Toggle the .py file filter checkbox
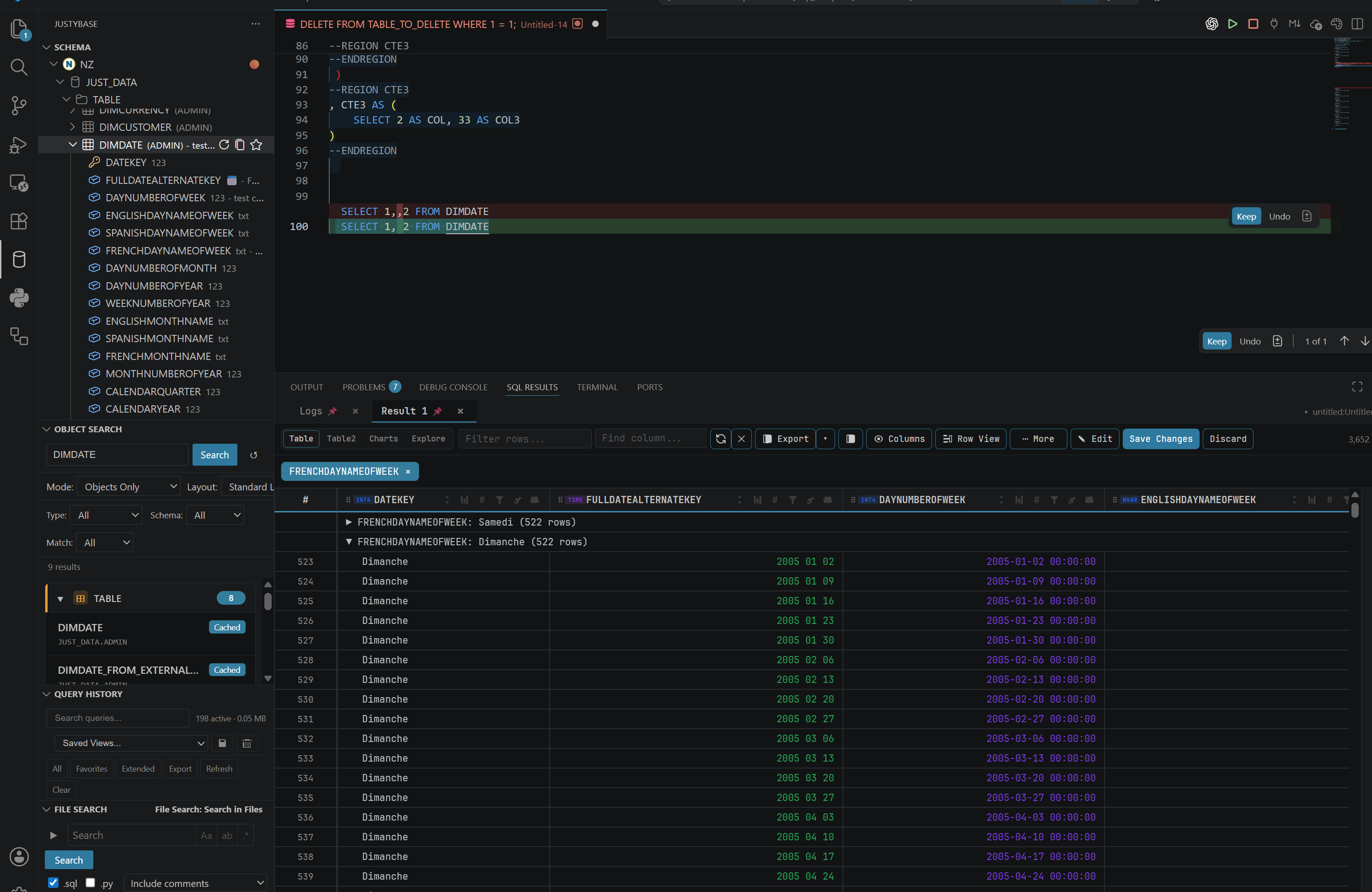The height and width of the screenshot is (892, 1372). pyautogui.click(x=90, y=883)
